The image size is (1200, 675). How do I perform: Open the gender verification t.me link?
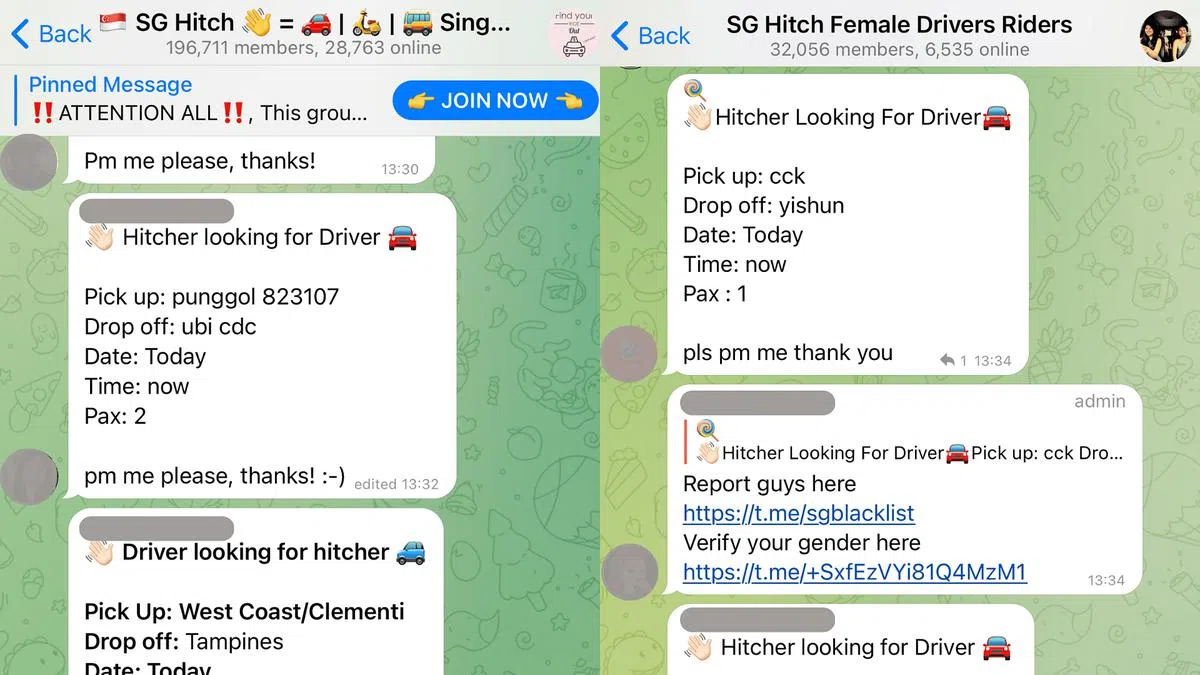click(x=854, y=572)
